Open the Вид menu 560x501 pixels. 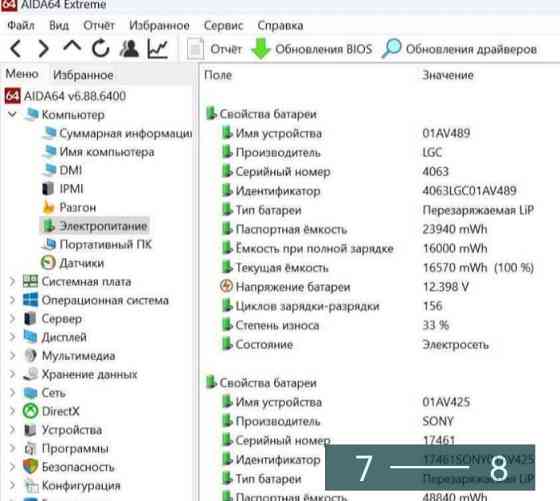59,26
